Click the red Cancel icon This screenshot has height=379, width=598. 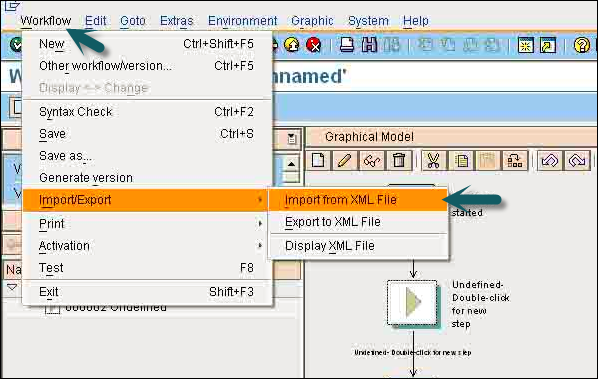coord(313,45)
